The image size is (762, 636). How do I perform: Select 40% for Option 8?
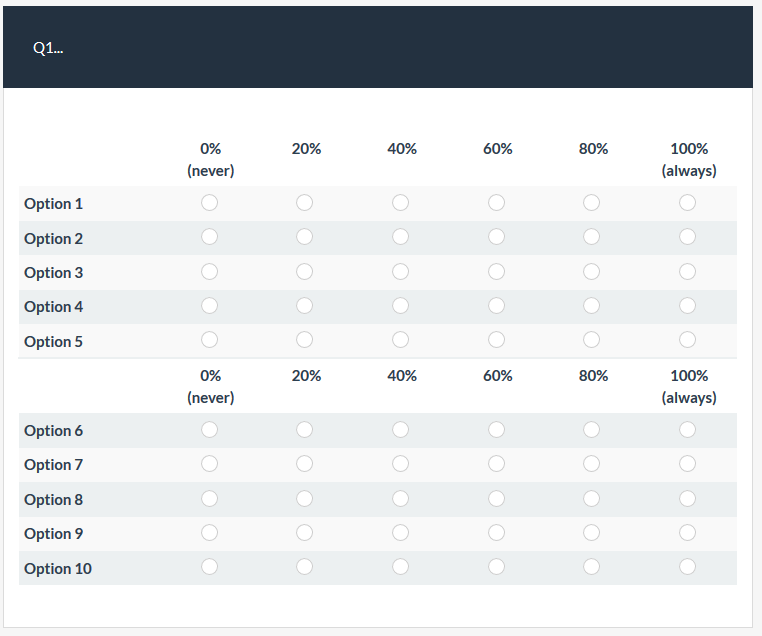click(400, 498)
